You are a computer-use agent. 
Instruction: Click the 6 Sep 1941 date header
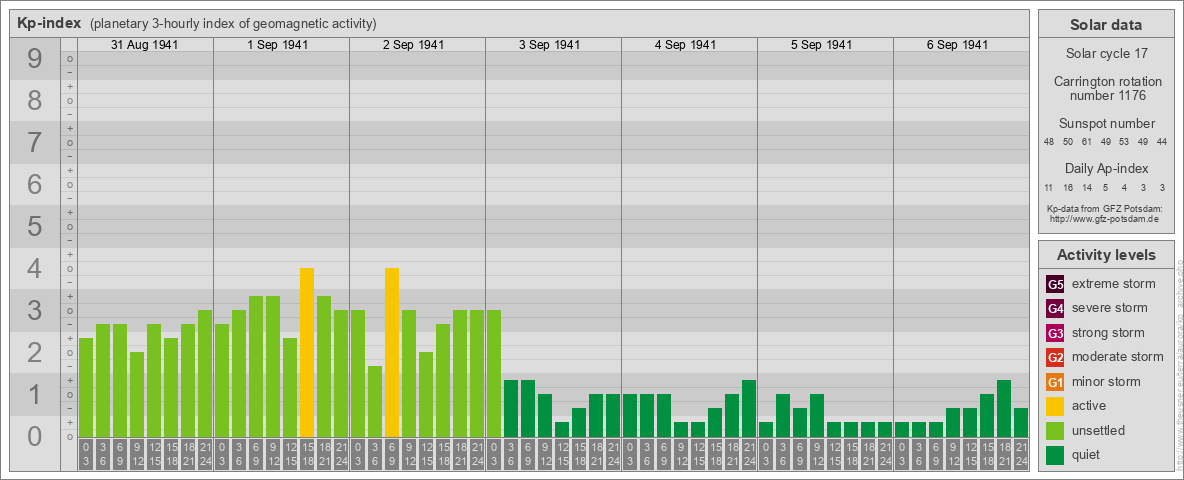pyautogui.click(x=957, y=45)
